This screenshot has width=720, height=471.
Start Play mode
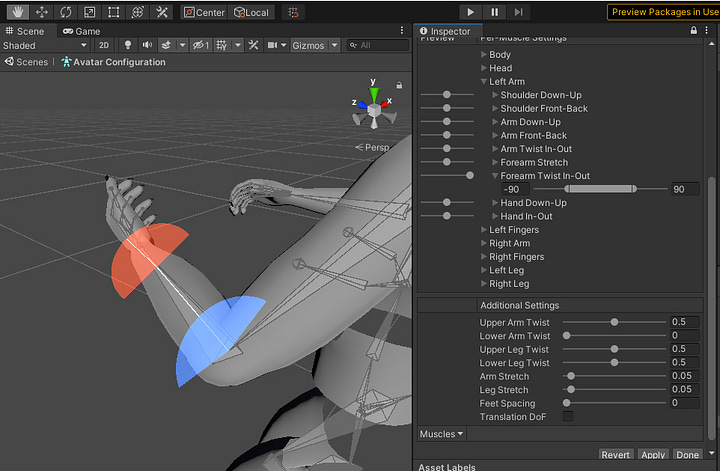(x=470, y=12)
